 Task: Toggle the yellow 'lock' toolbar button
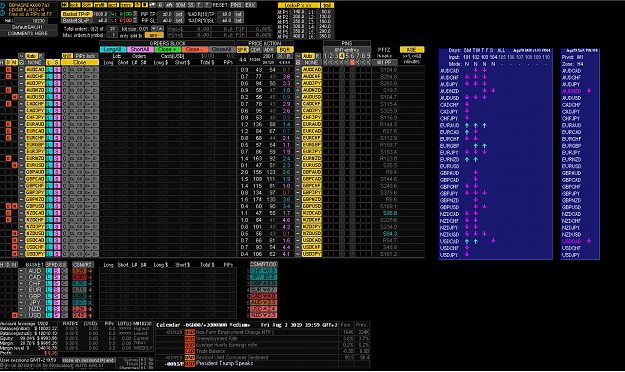tap(75, 5)
